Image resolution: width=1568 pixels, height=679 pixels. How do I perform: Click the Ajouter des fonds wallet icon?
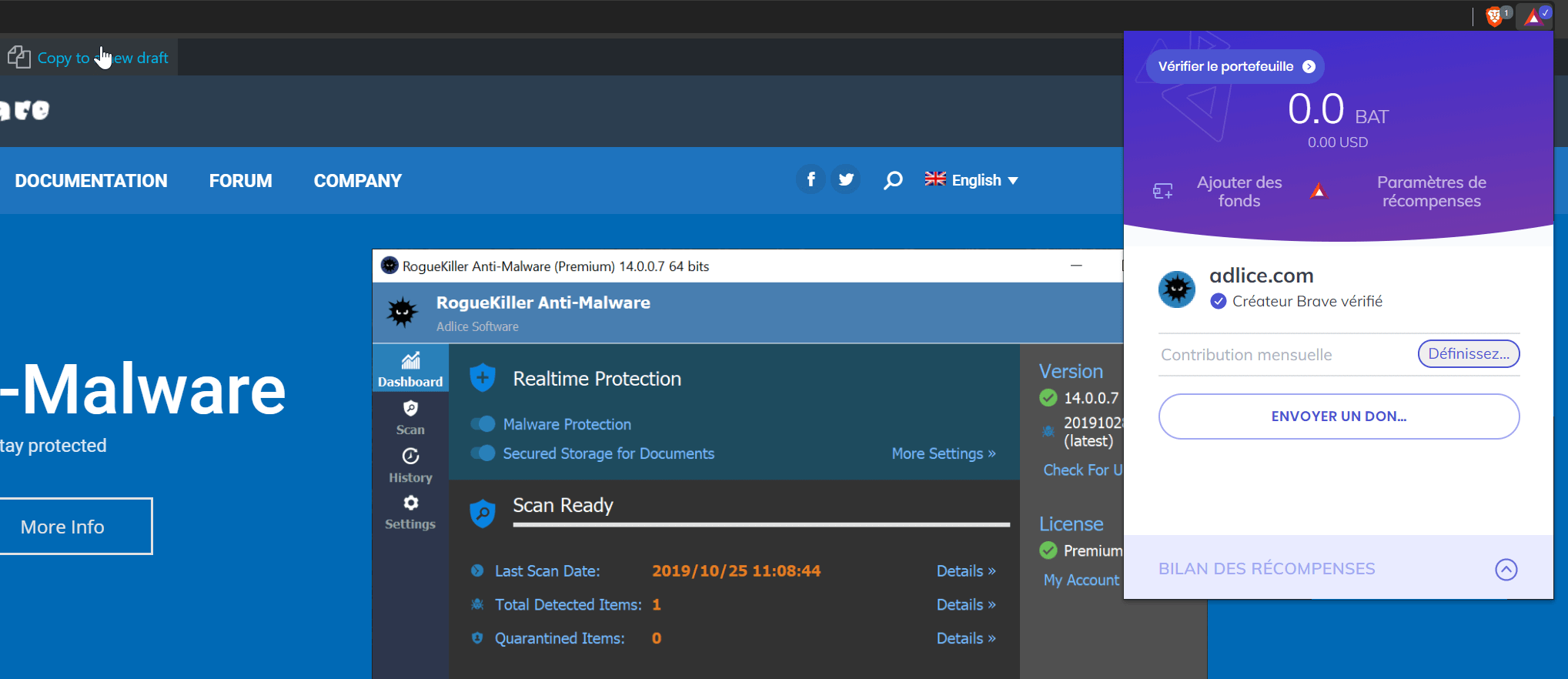1162,191
